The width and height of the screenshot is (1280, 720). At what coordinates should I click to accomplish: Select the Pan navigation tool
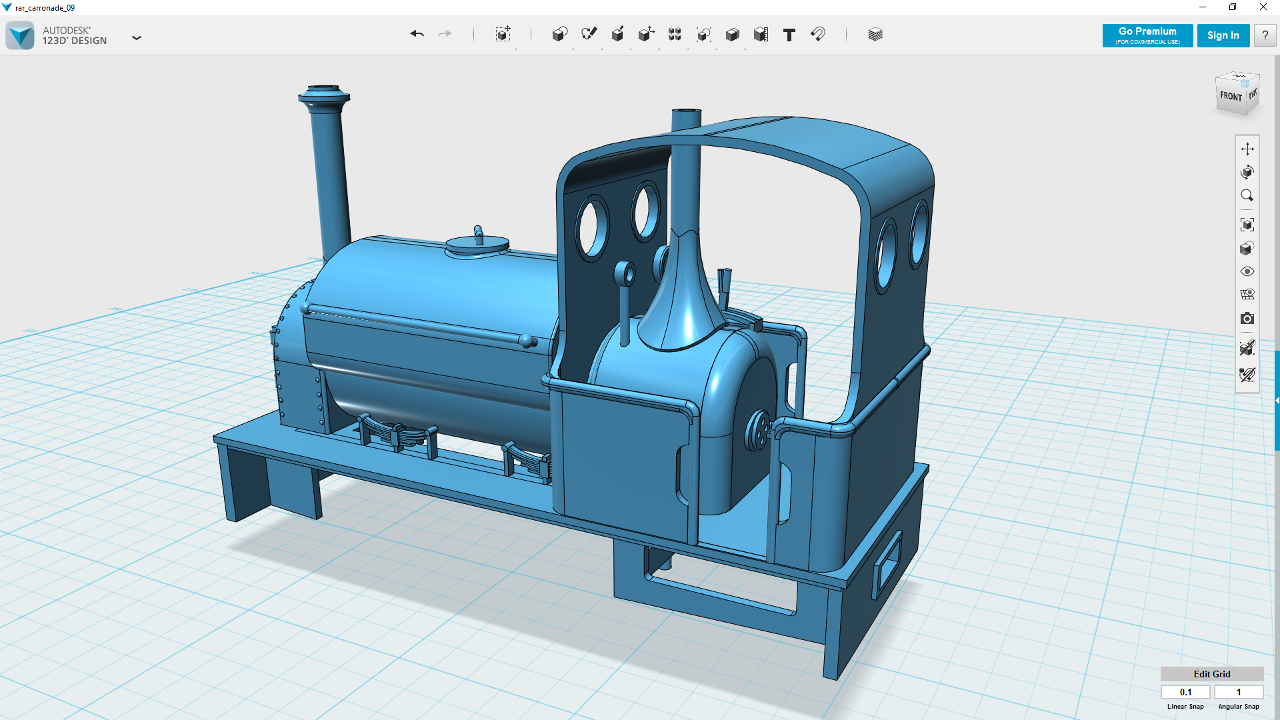[x=1247, y=149]
